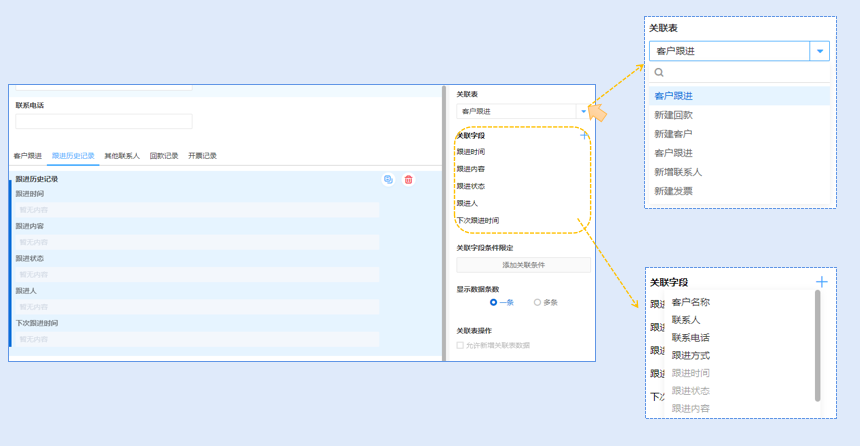Expand the 关联表 dropdown in main panel

click(x=583, y=111)
